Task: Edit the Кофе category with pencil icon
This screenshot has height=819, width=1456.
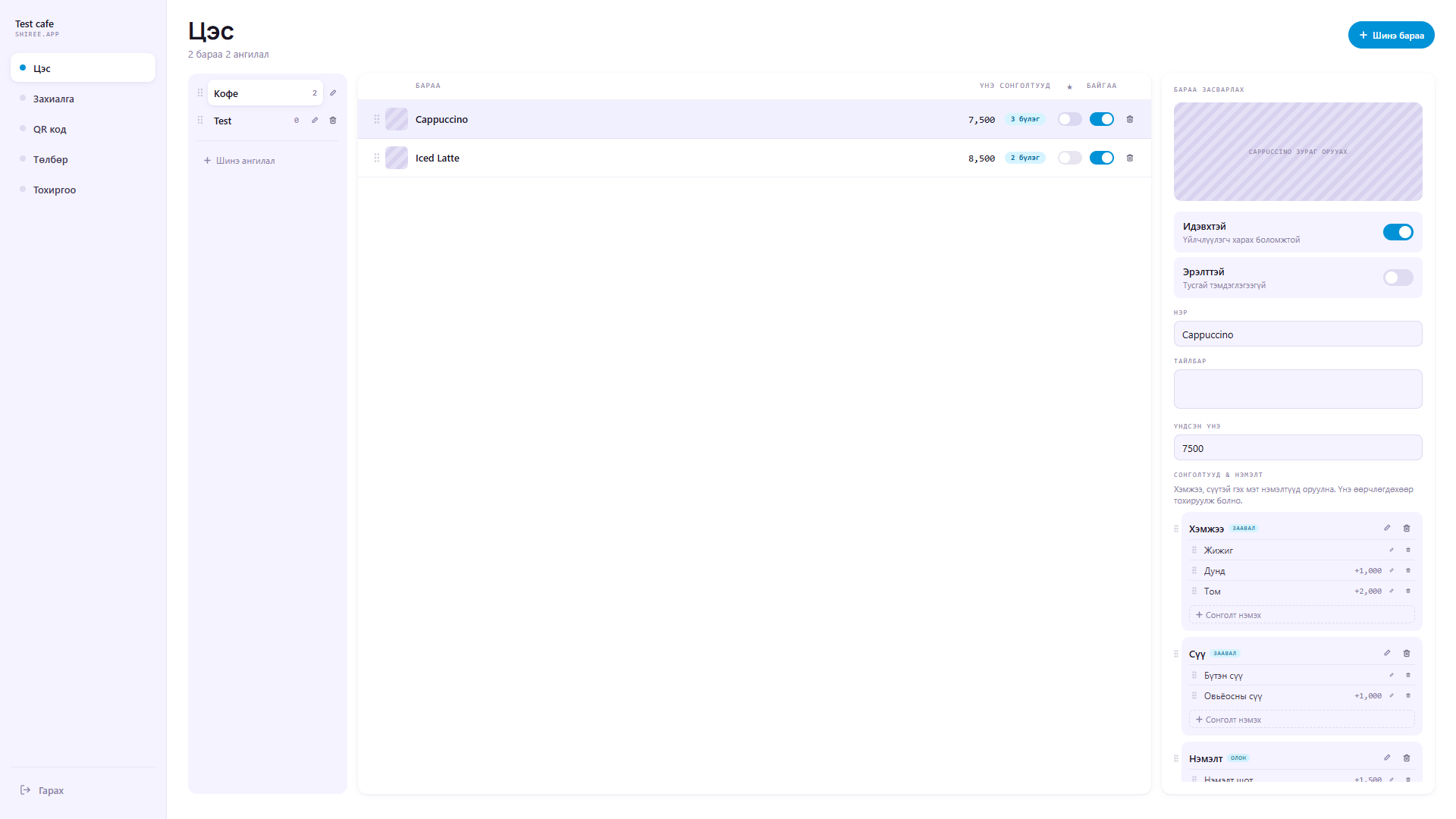Action: pyautogui.click(x=333, y=93)
